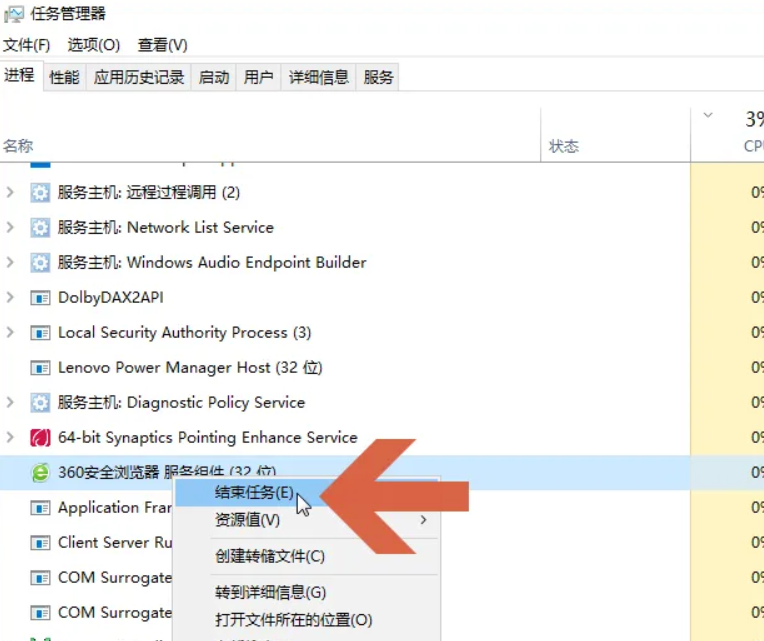Open the 资源值(V) submenu arrow
Screen dimensions: 764x641
pyautogui.click(x=423, y=520)
